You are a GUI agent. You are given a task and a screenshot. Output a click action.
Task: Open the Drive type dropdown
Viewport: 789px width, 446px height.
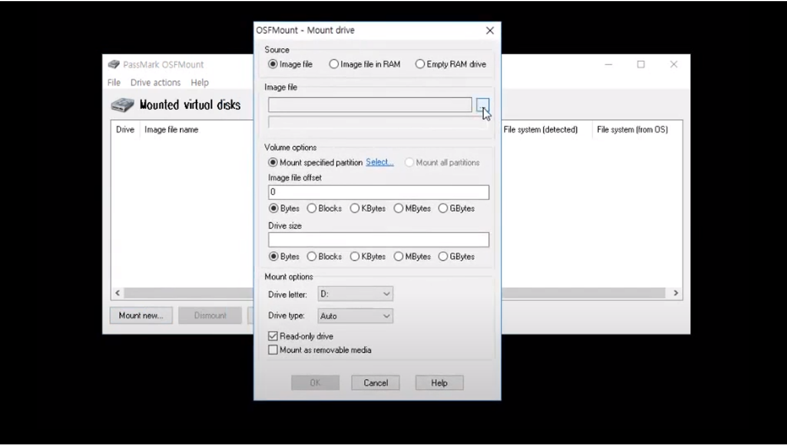click(355, 316)
